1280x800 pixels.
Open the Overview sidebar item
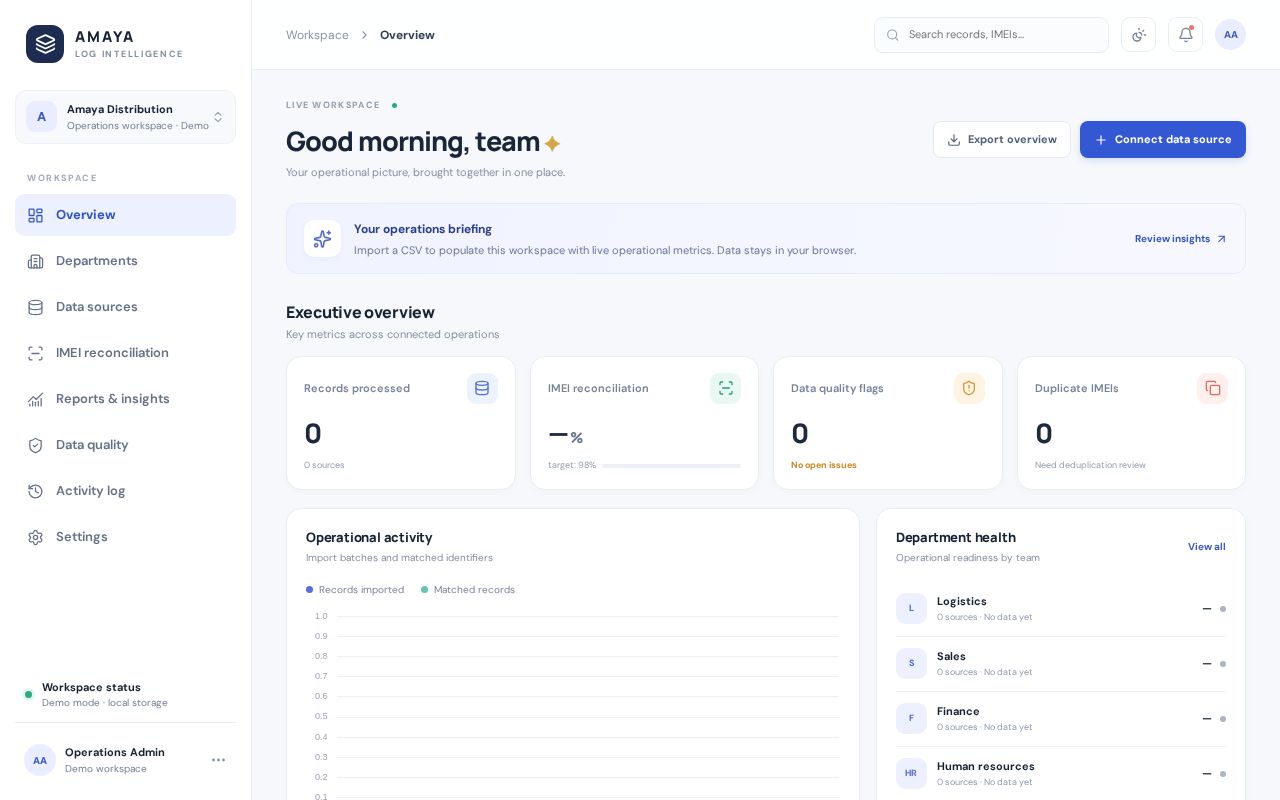125,215
